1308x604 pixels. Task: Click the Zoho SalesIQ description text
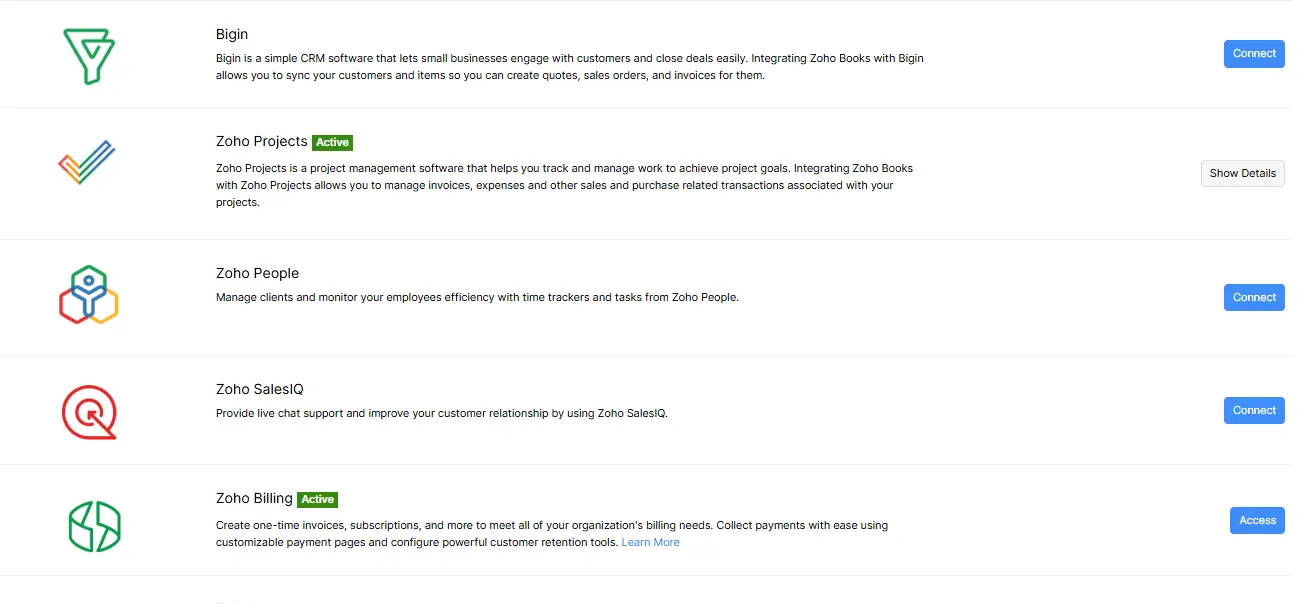click(441, 413)
